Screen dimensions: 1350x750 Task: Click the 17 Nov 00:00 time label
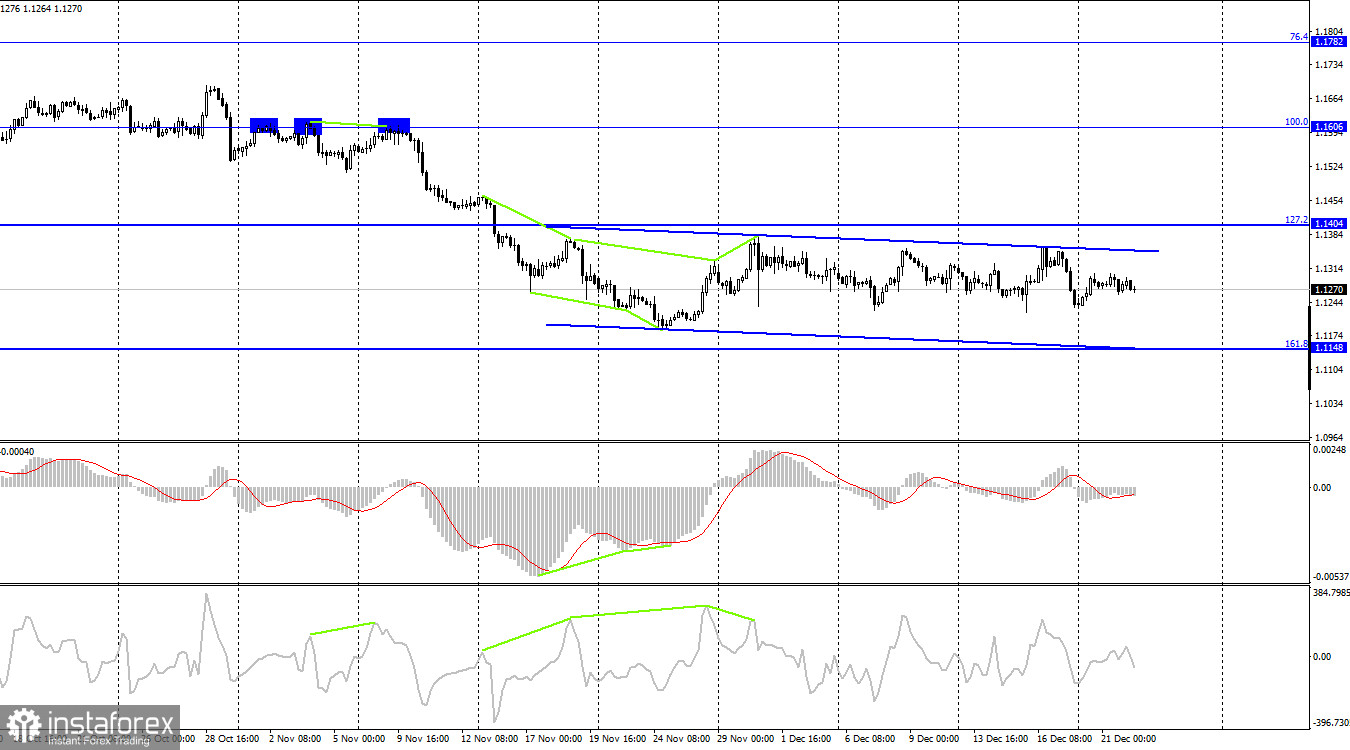pos(551,739)
